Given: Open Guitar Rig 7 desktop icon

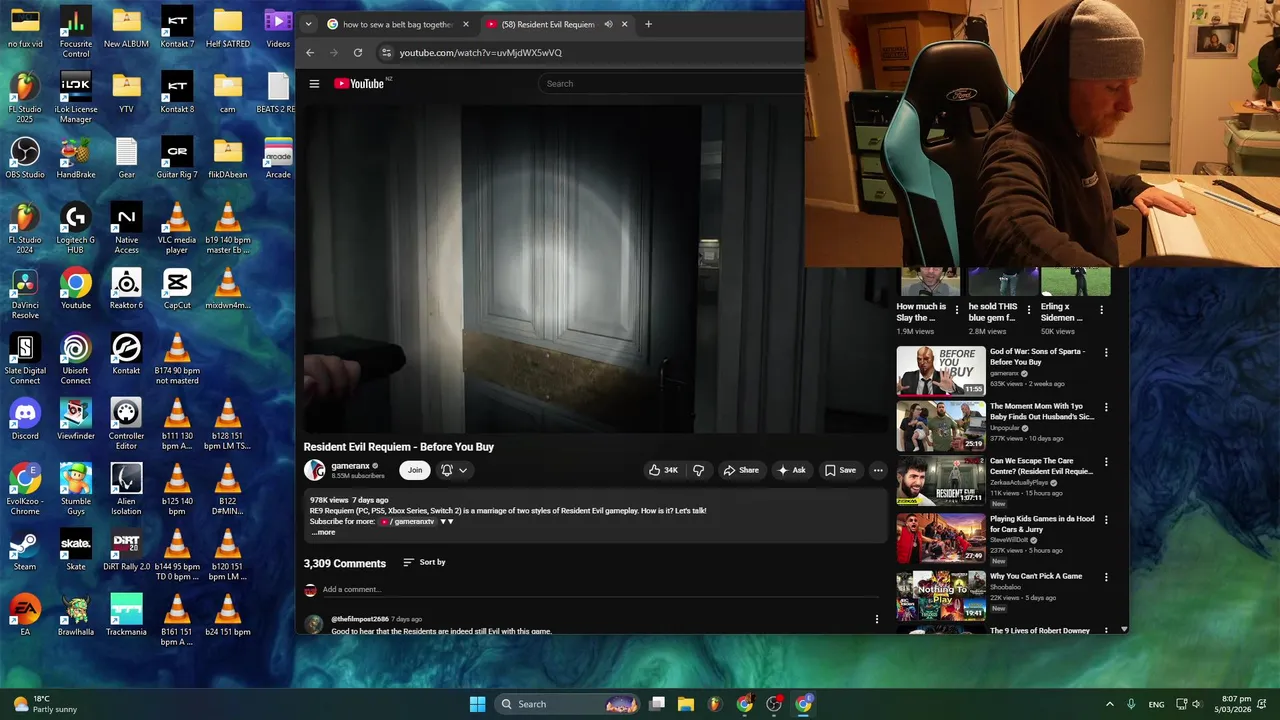Looking at the screenshot, I should [x=177, y=159].
